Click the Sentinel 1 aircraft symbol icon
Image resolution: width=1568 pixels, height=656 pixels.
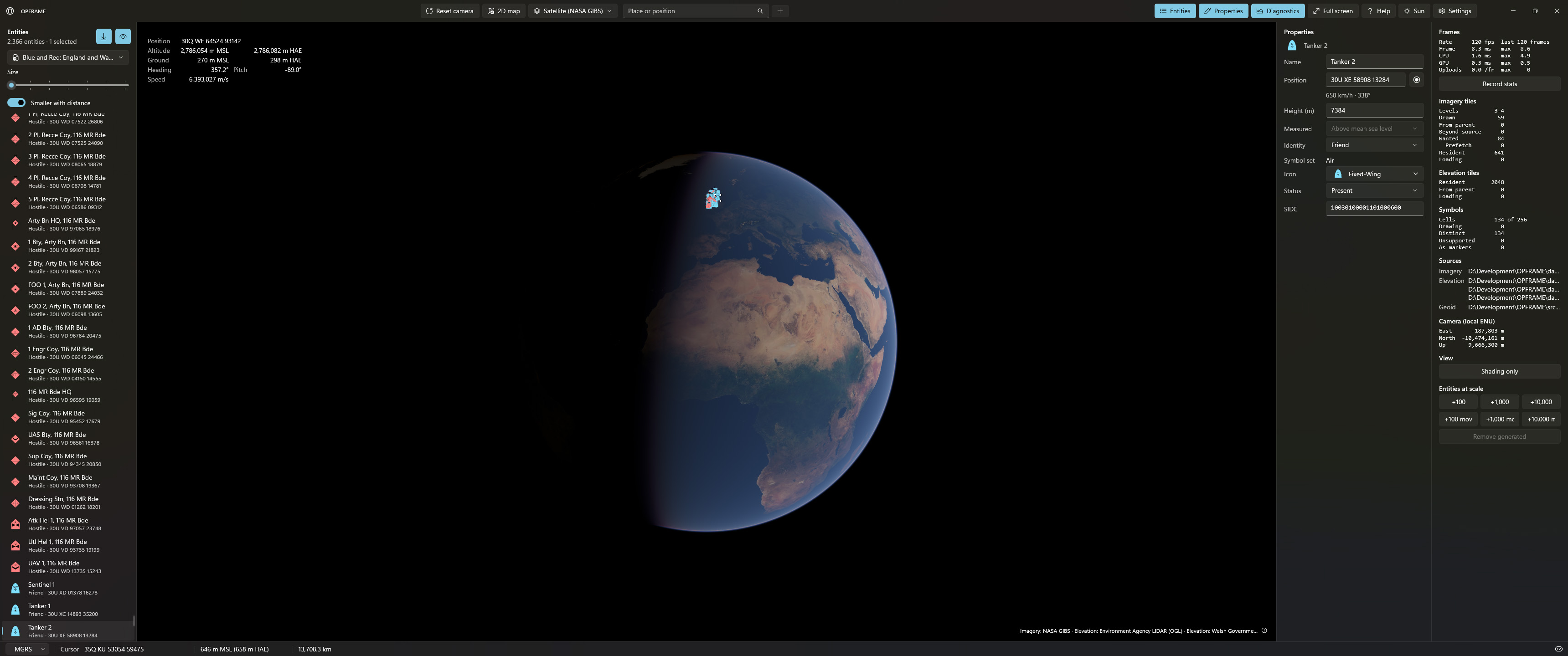(15, 589)
